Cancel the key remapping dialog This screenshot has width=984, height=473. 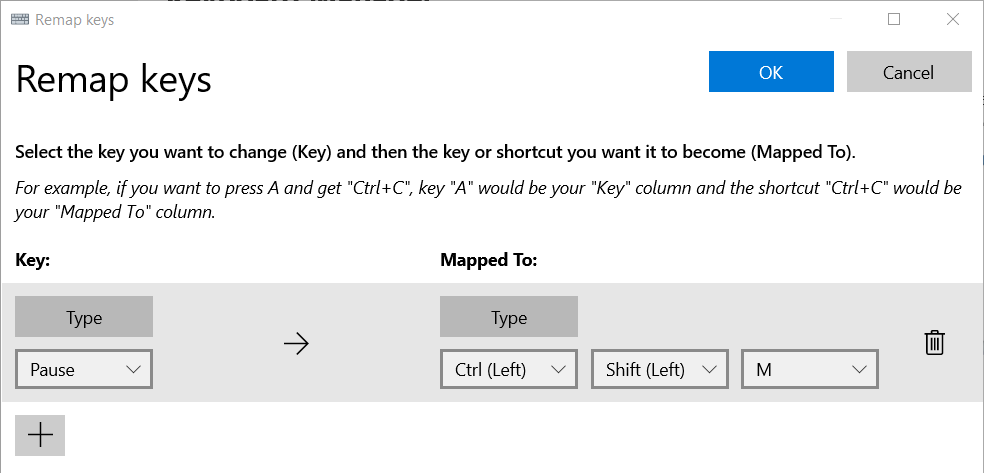(x=908, y=72)
